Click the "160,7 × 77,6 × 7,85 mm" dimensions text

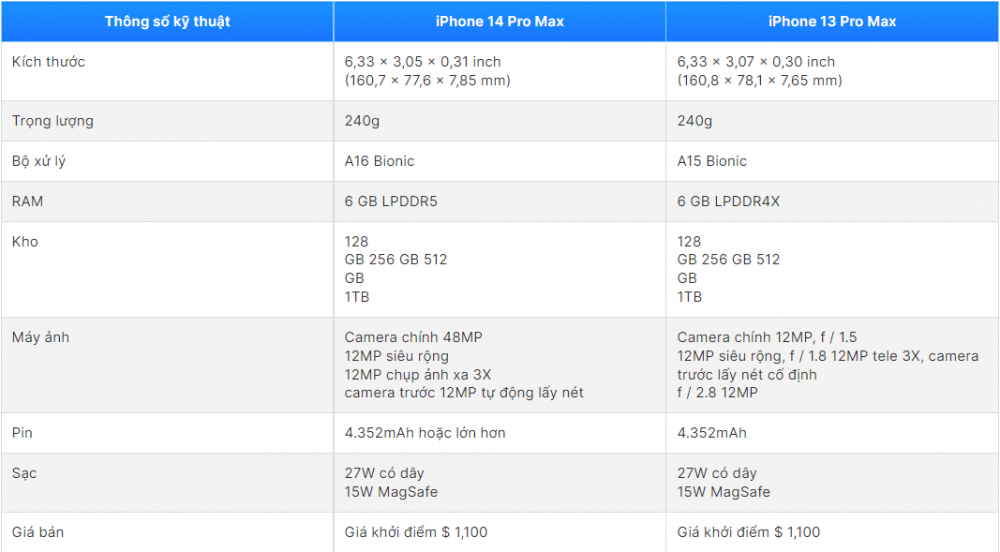pos(427,80)
